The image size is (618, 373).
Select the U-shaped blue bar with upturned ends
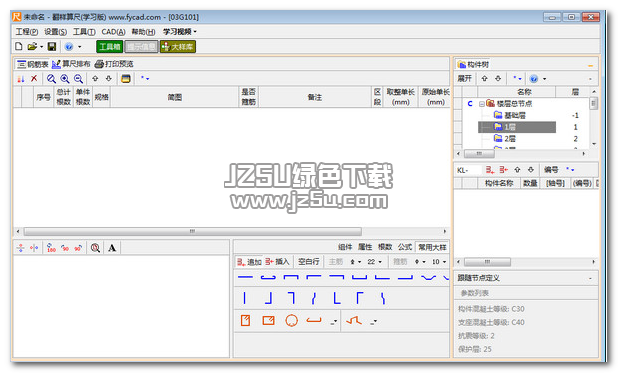point(359,277)
